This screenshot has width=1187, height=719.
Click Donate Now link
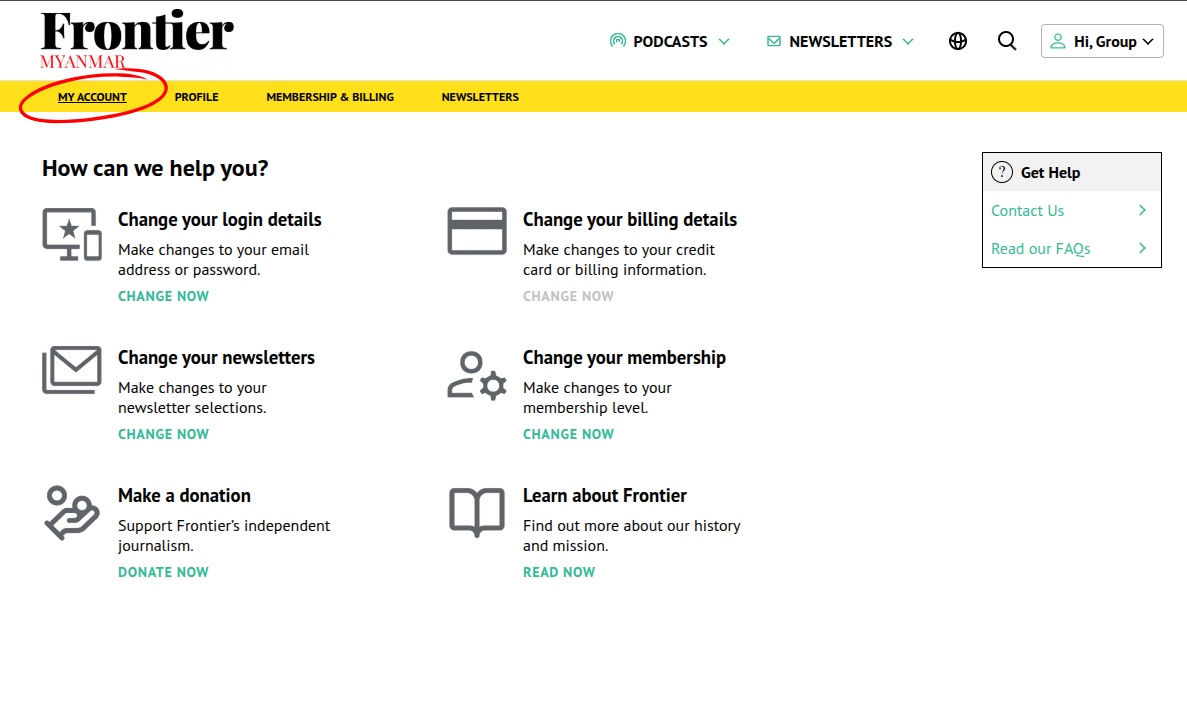click(164, 572)
